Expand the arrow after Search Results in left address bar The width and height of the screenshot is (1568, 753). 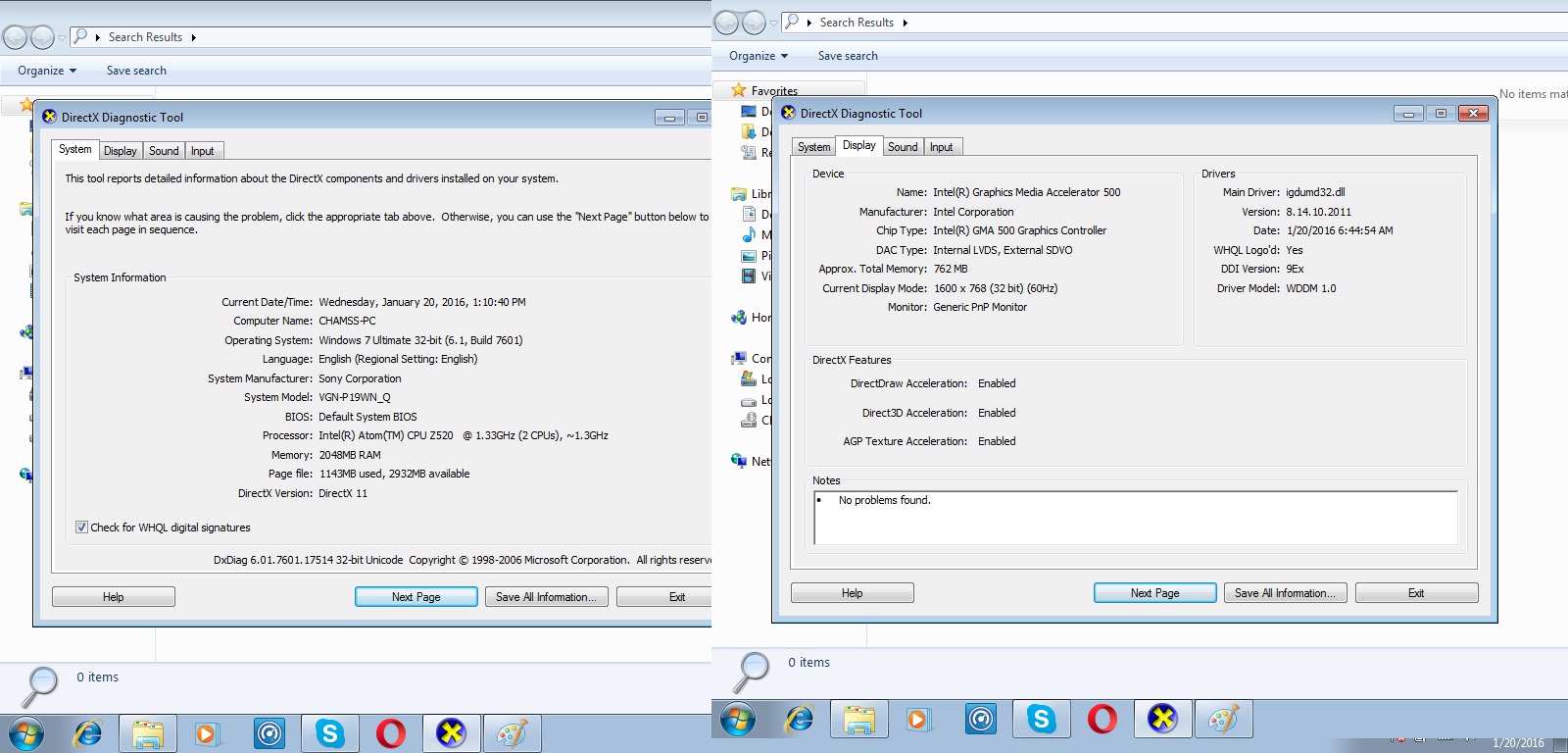[194, 37]
